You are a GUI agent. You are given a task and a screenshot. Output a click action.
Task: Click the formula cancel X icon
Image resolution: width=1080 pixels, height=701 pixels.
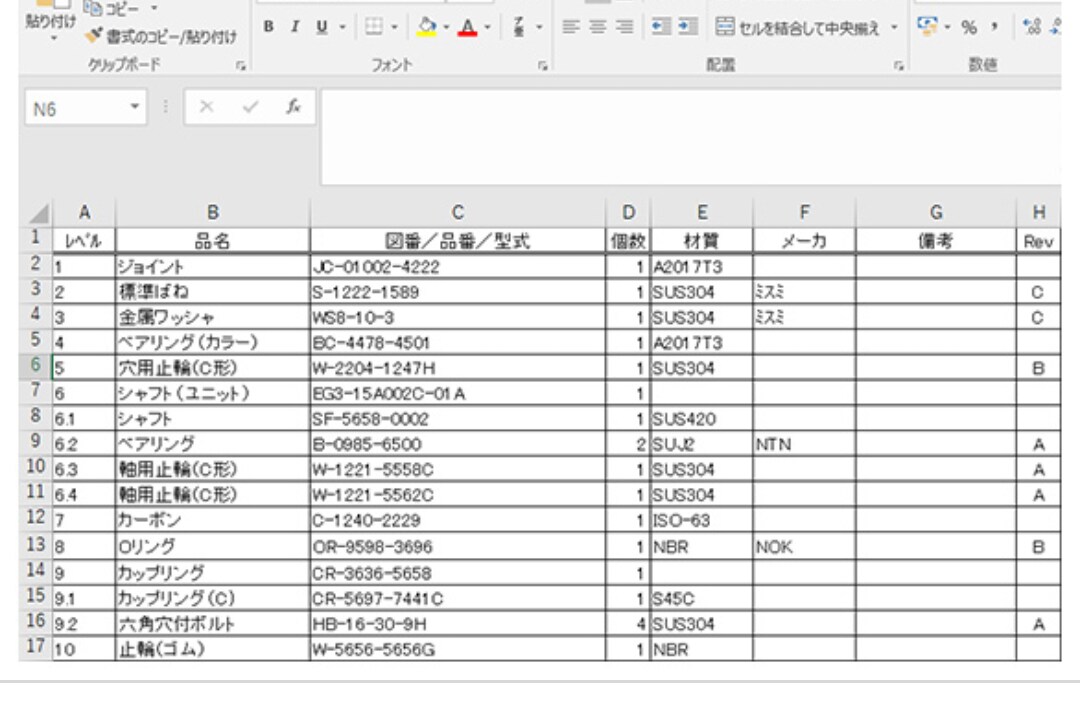206,107
